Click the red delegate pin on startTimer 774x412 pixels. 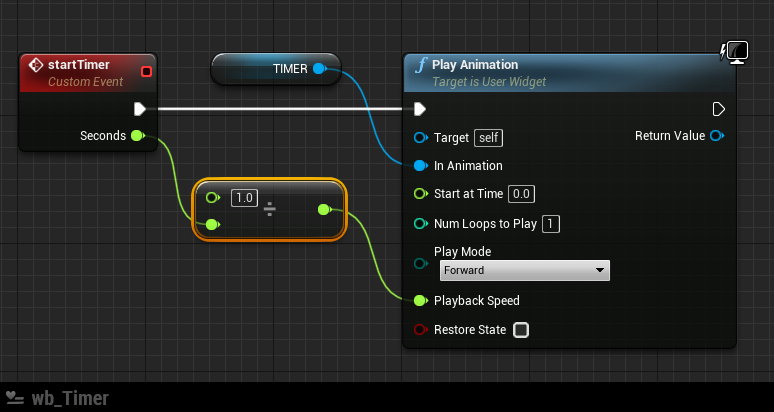pos(146,72)
